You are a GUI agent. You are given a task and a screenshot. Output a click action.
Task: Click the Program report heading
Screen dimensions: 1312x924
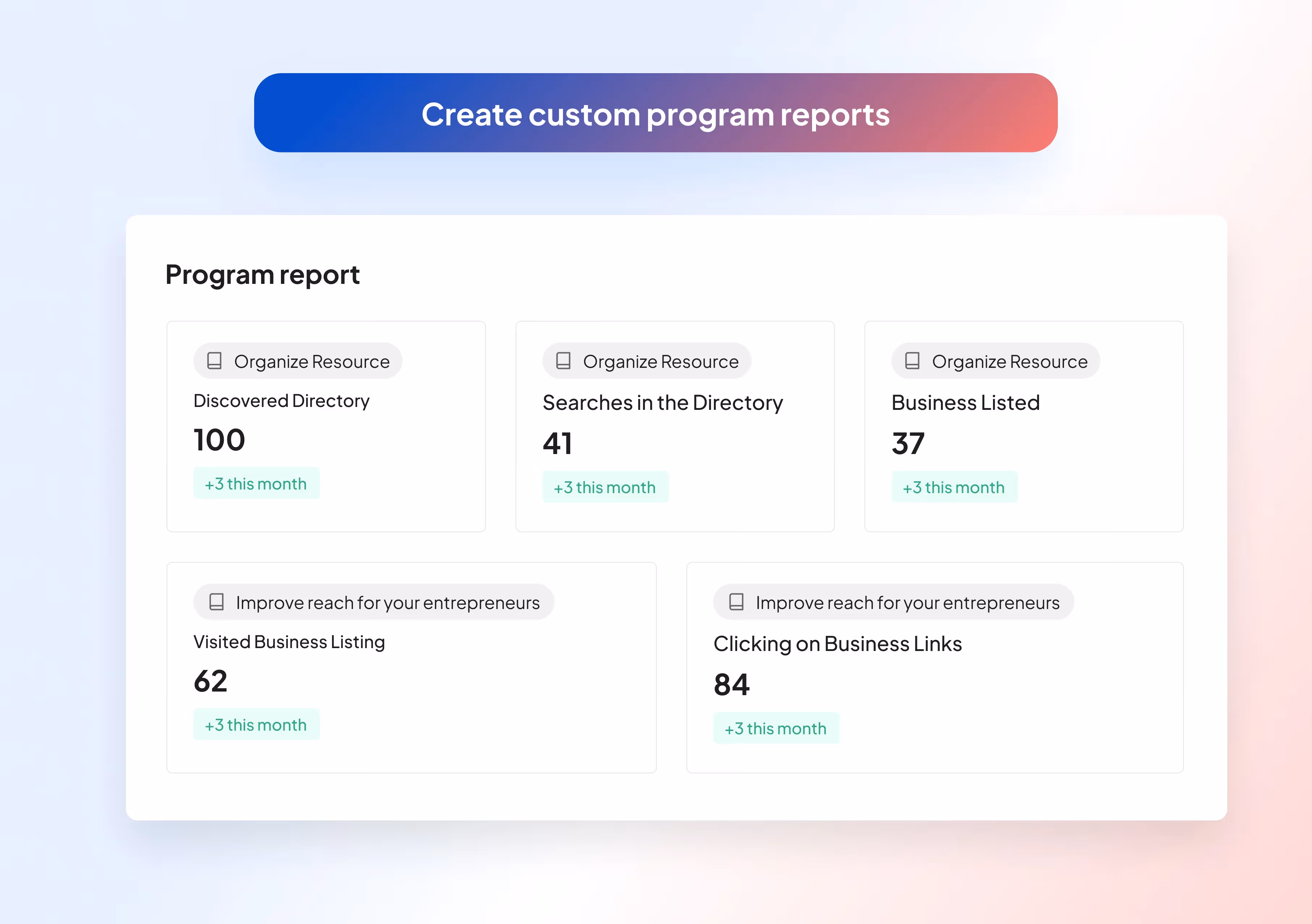tap(262, 275)
